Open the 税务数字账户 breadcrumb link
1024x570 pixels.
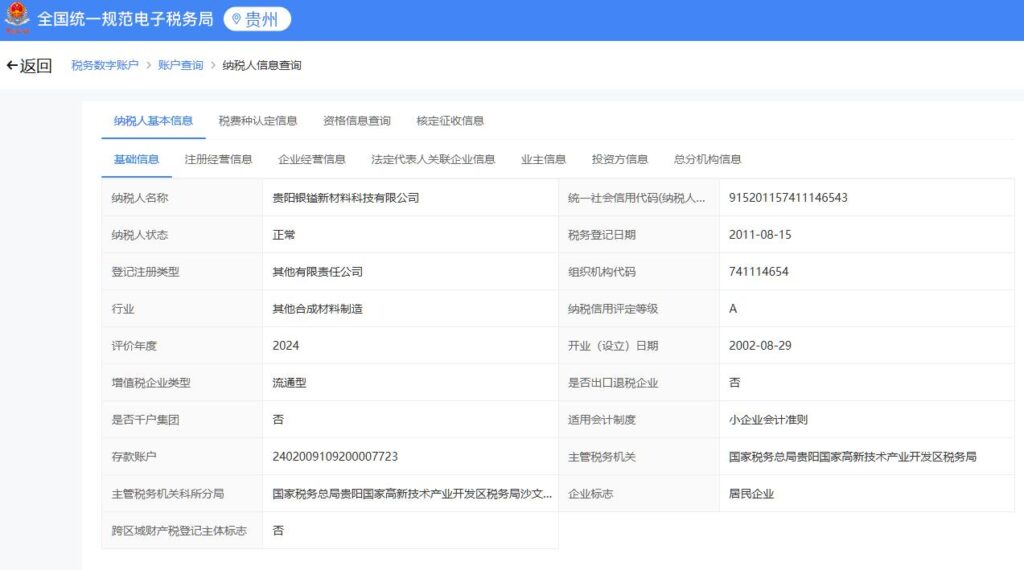105,66
